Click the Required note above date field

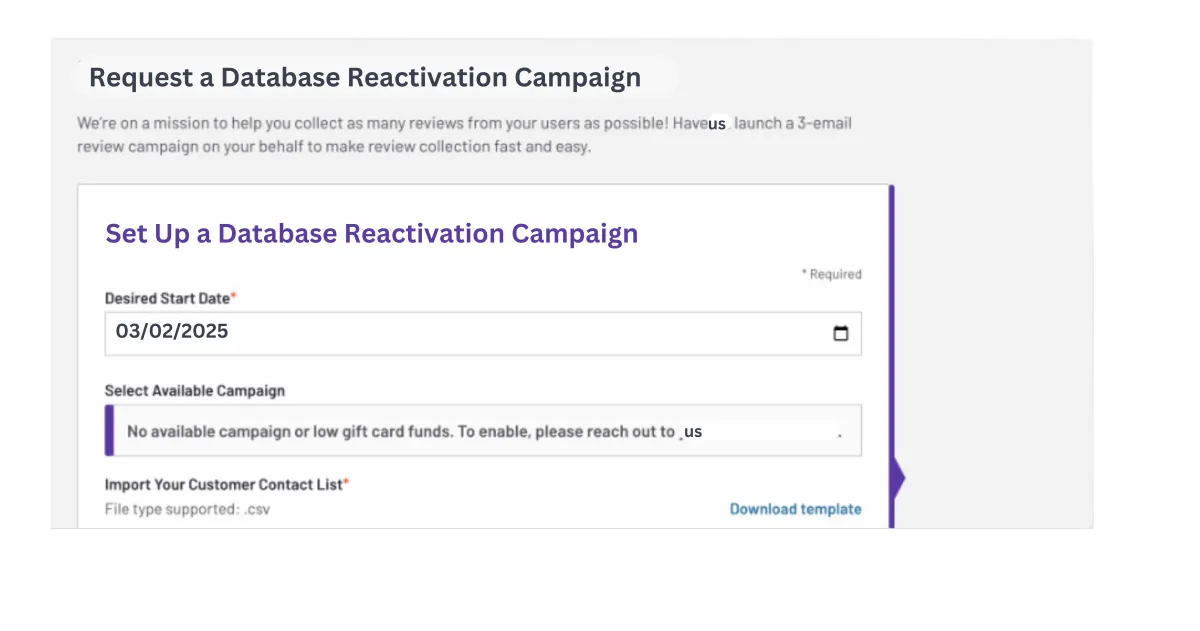coord(831,274)
